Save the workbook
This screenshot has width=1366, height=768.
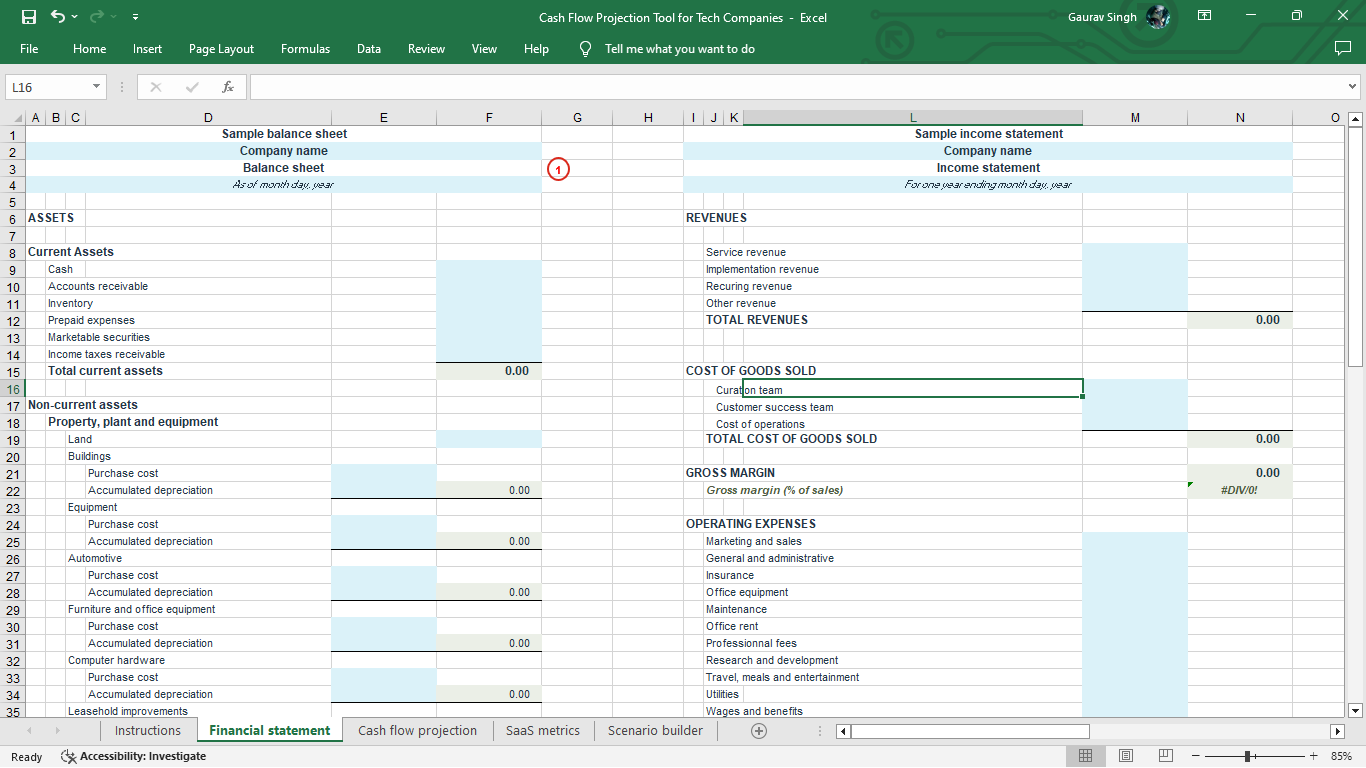[27, 17]
